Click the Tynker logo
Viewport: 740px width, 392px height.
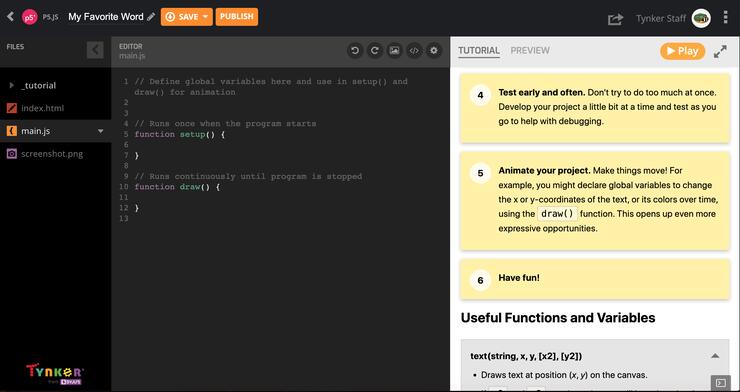[x=55, y=375]
